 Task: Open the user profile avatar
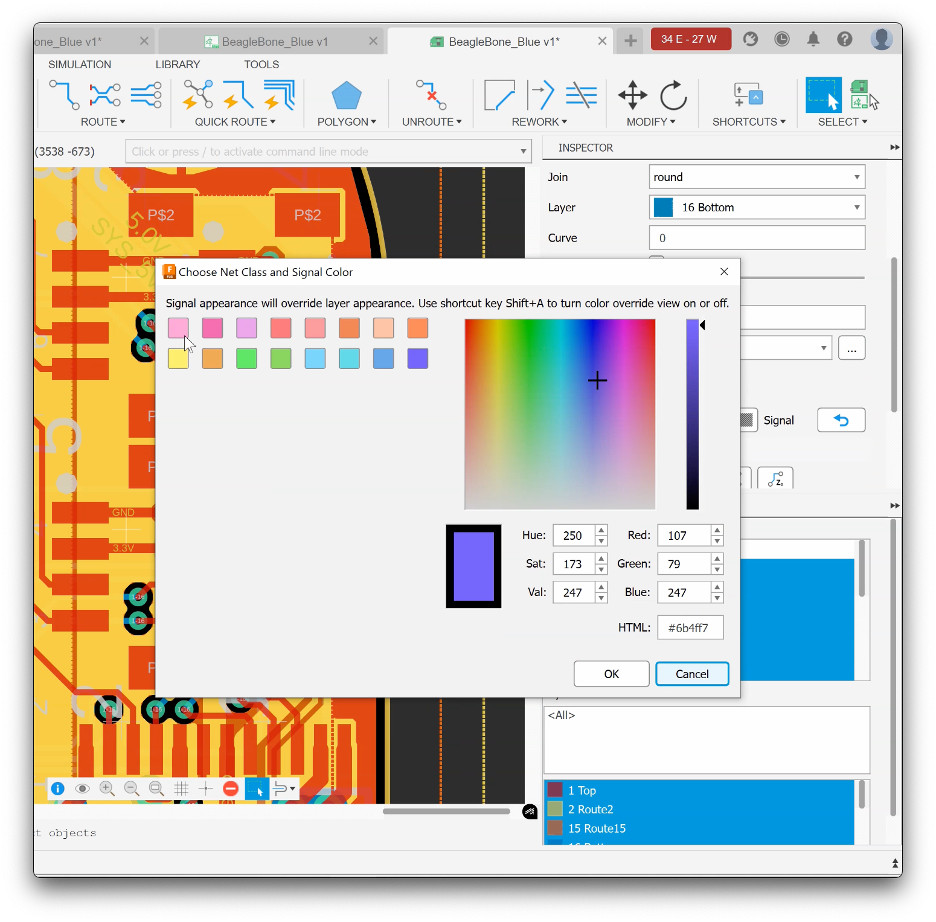(881, 39)
